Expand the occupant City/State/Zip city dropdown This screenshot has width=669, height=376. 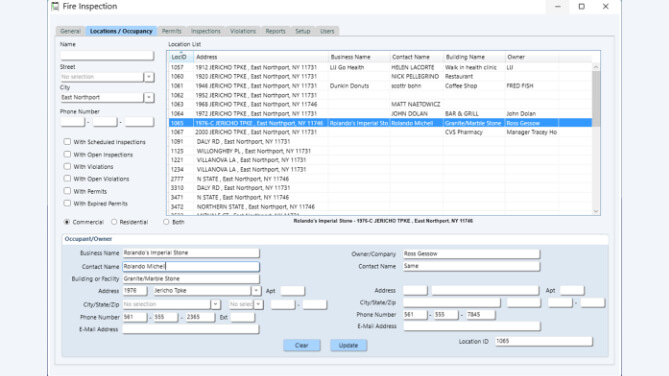point(215,304)
